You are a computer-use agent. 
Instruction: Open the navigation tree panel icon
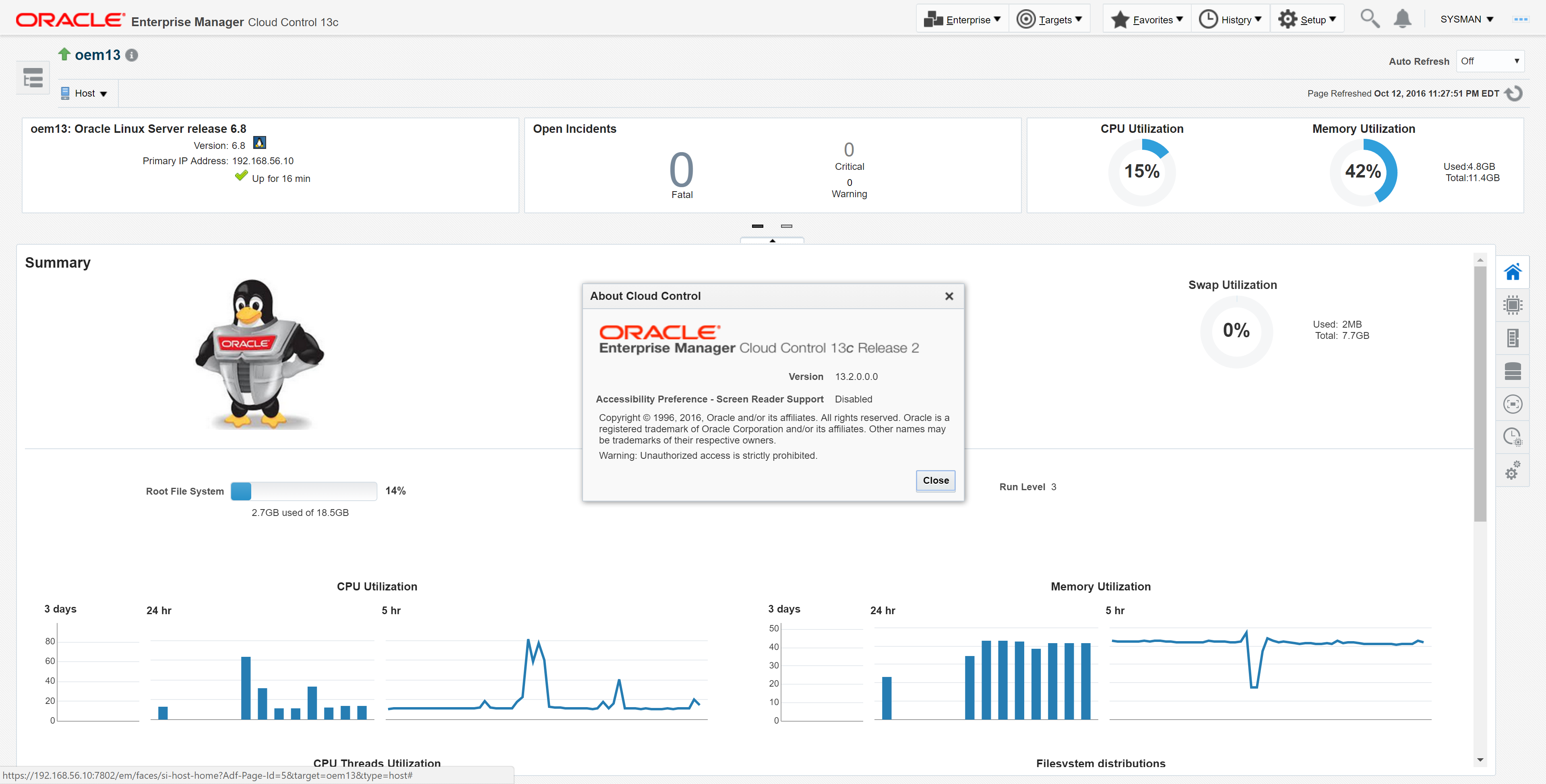[x=33, y=78]
